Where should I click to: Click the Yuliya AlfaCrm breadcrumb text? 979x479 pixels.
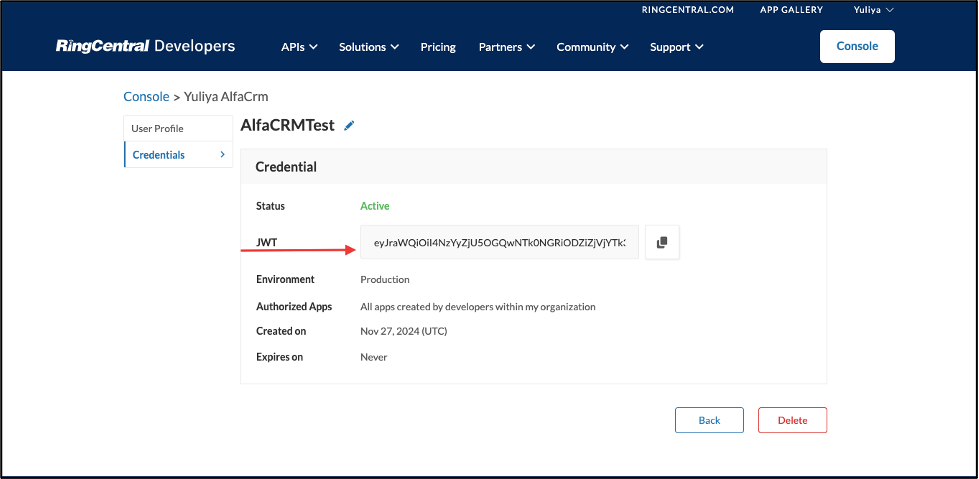[226, 97]
